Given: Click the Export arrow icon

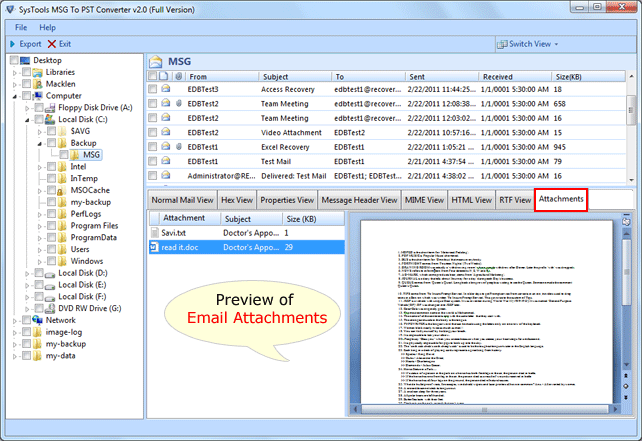Looking at the screenshot, I should pyautogui.click(x=12, y=44).
